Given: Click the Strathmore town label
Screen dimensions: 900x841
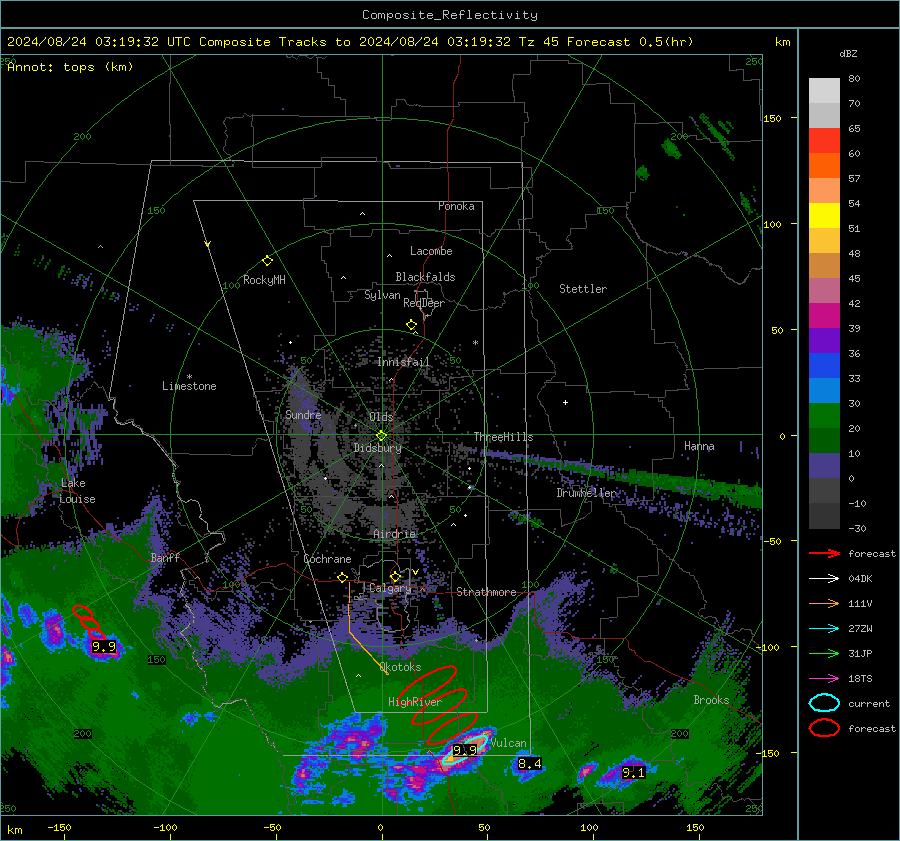Looking at the screenshot, I should pyautogui.click(x=486, y=592).
